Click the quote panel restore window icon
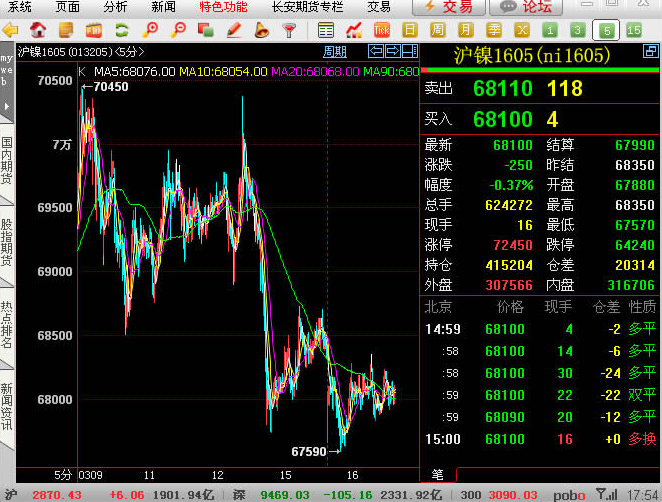Image resolution: width=662 pixels, height=502 pixels. click(x=650, y=51)
